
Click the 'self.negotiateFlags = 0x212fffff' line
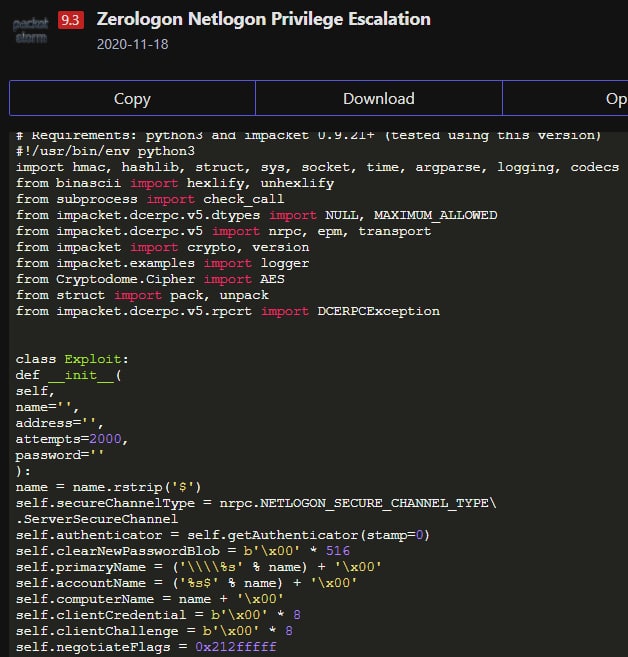[x=146, y=647]
